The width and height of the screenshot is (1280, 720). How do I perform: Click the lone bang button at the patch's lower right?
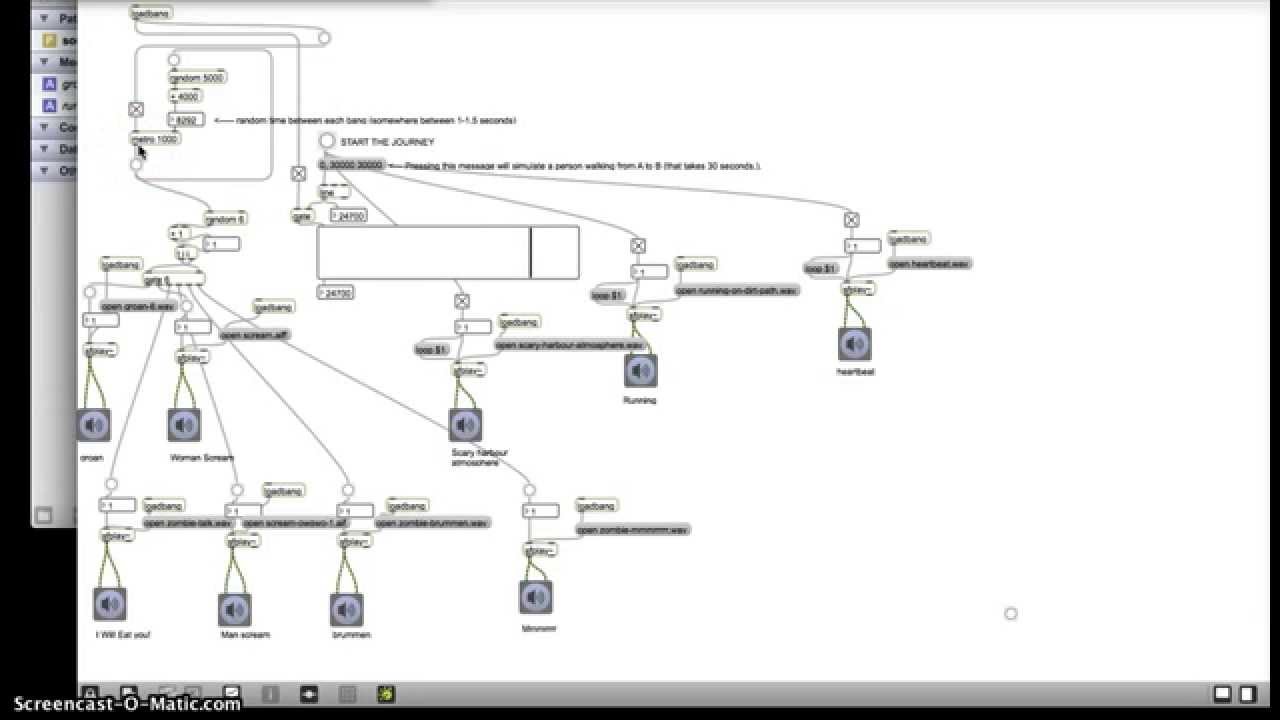point(1010,613)
